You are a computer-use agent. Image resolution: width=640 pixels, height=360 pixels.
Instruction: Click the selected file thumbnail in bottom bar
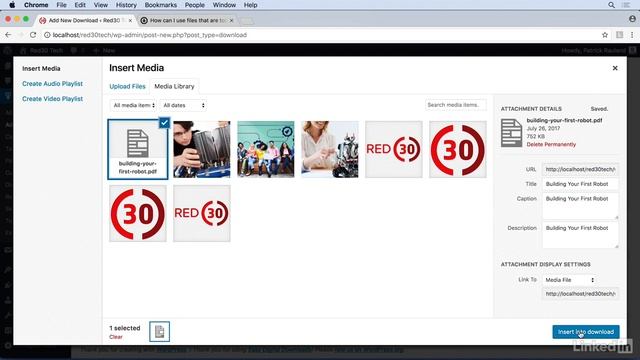pos(160,331)
